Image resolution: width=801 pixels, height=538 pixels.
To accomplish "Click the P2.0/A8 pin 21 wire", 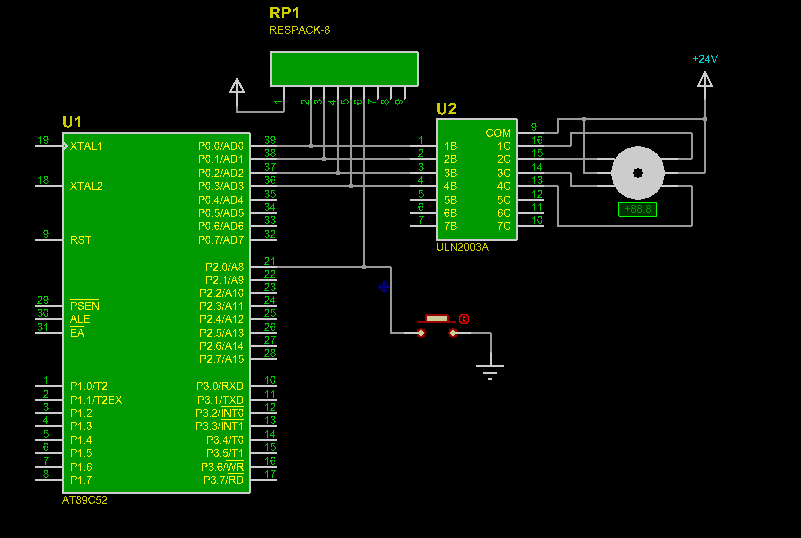I will tap(264, 266).
